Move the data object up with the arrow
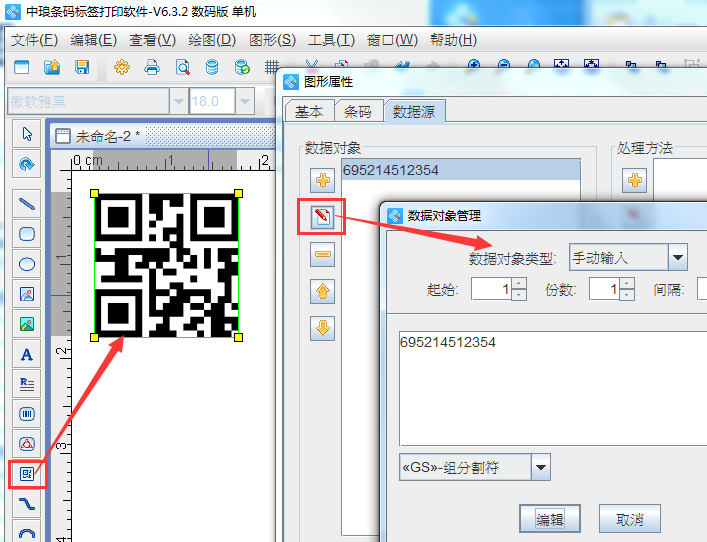The image size is (707, 542). (322, 291)
